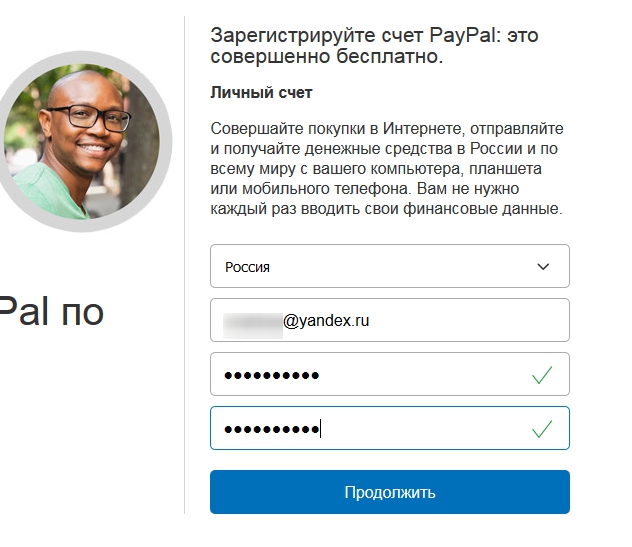Click the green checkmark in first password field
The width and height of the screenshot is (632, 547).
coord(542,374)
